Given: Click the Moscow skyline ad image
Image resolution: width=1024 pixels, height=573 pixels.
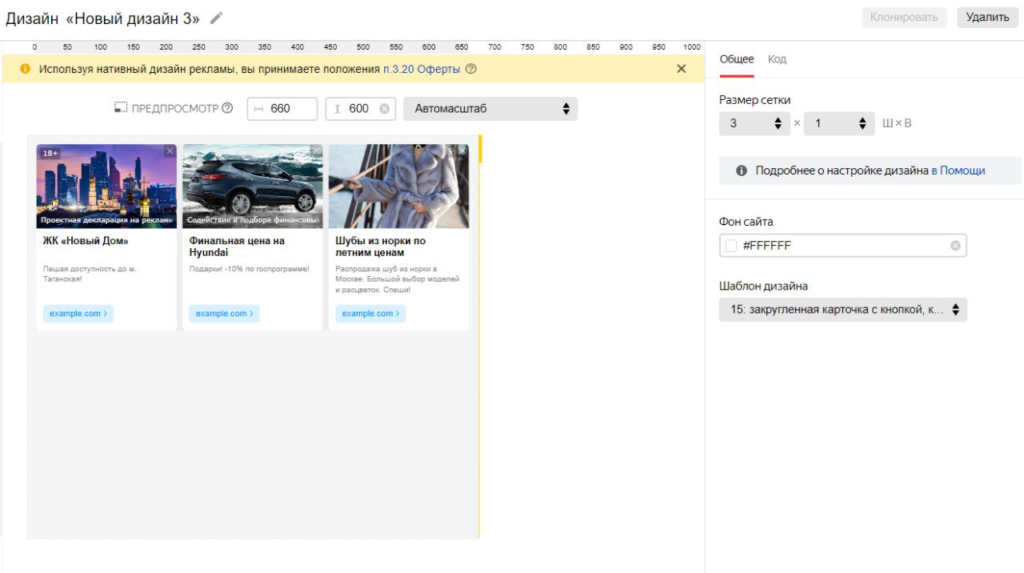Looking at the screenshot, I should [x=106, y=186].
